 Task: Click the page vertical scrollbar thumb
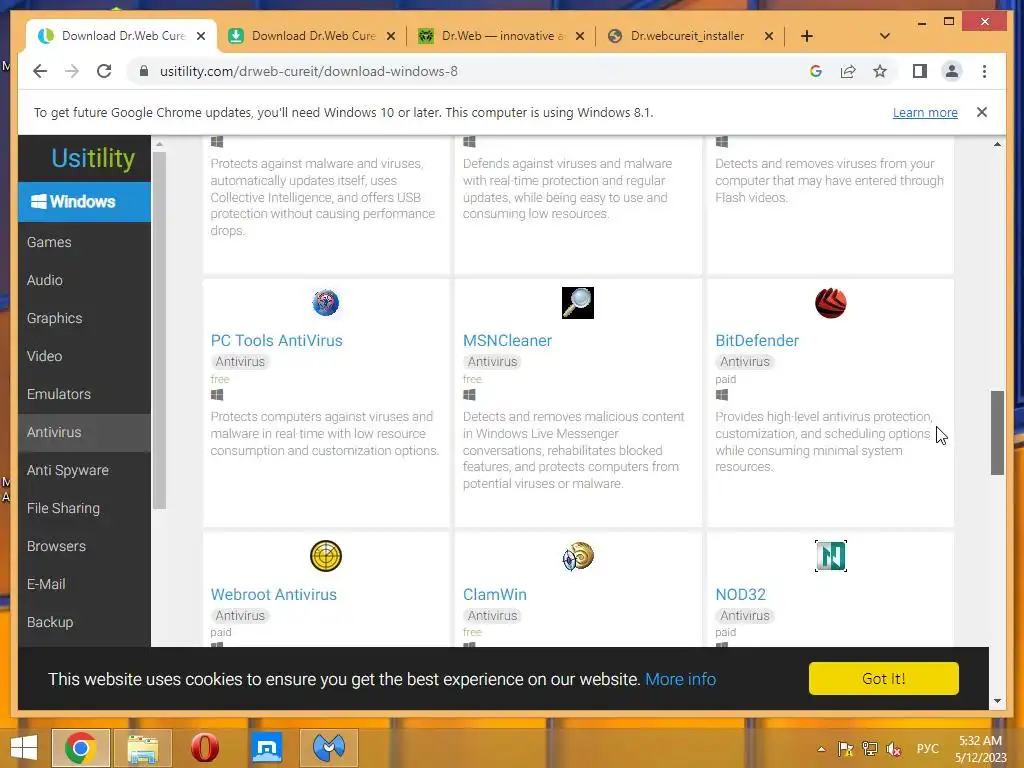tap(997, 433)
